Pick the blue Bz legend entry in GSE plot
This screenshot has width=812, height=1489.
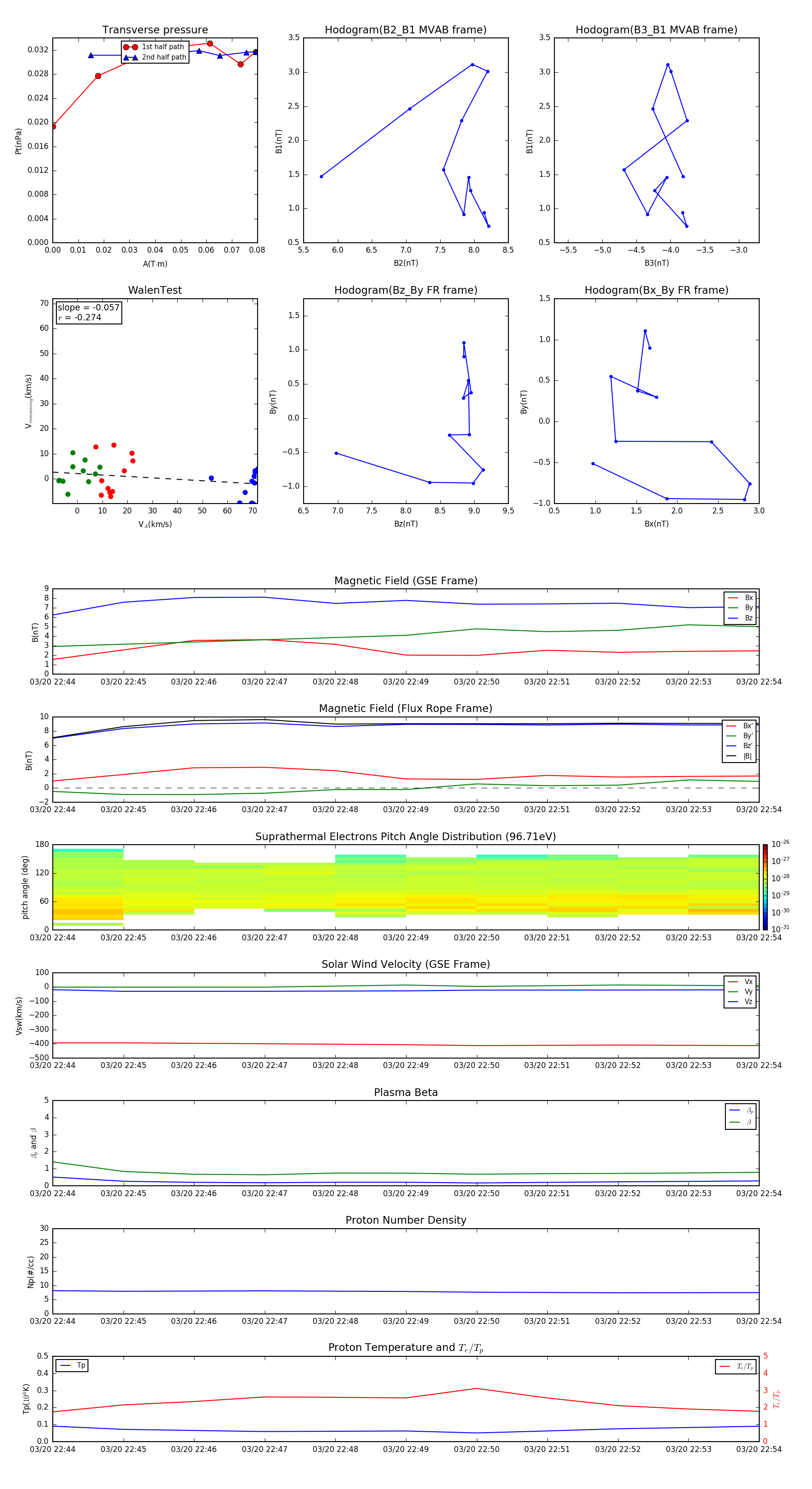(740, 618)
